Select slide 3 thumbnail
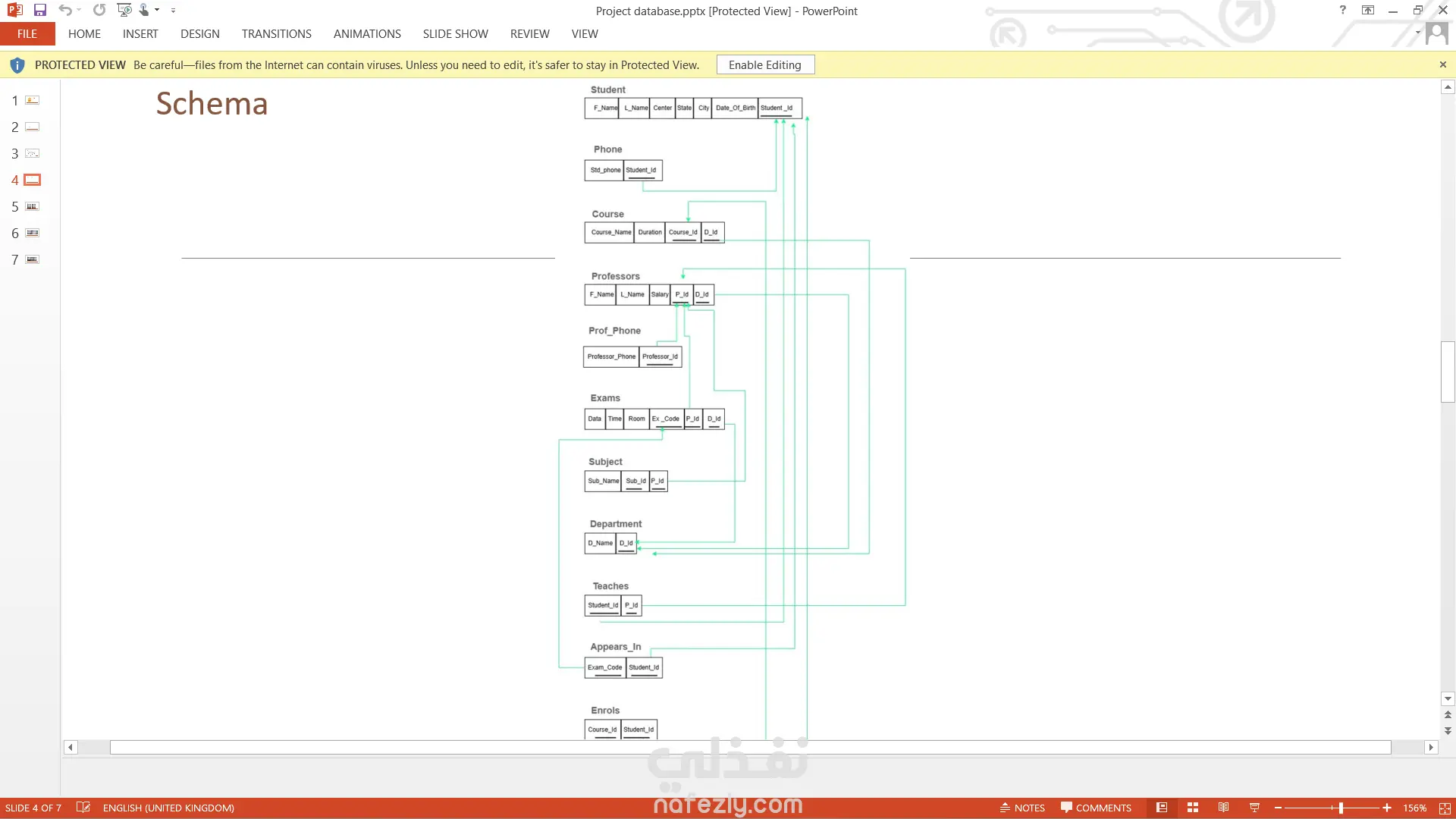The width and height of the screenshot is (1456, 819). click(32, 153)
